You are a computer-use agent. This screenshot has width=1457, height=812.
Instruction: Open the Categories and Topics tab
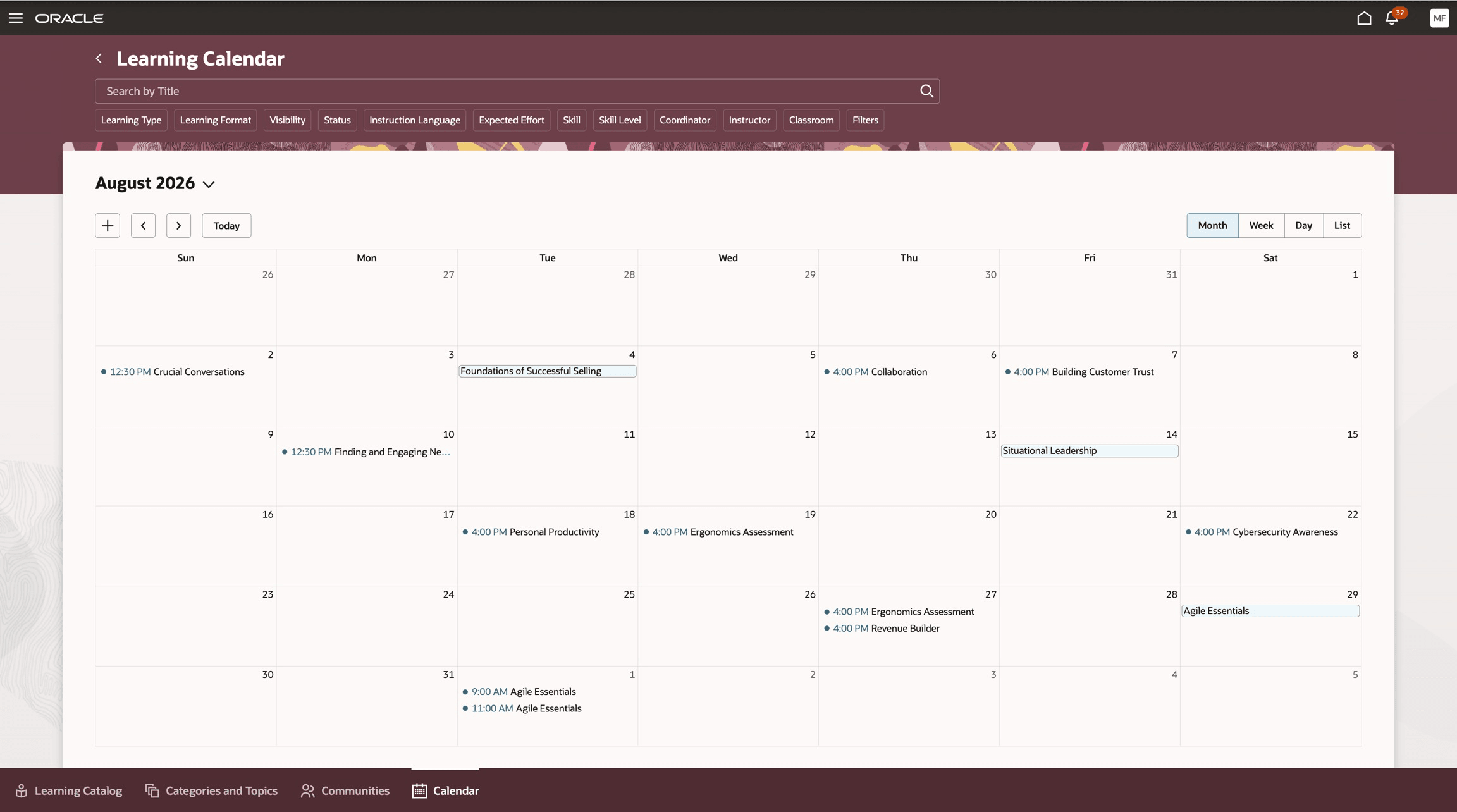(211, 790)
